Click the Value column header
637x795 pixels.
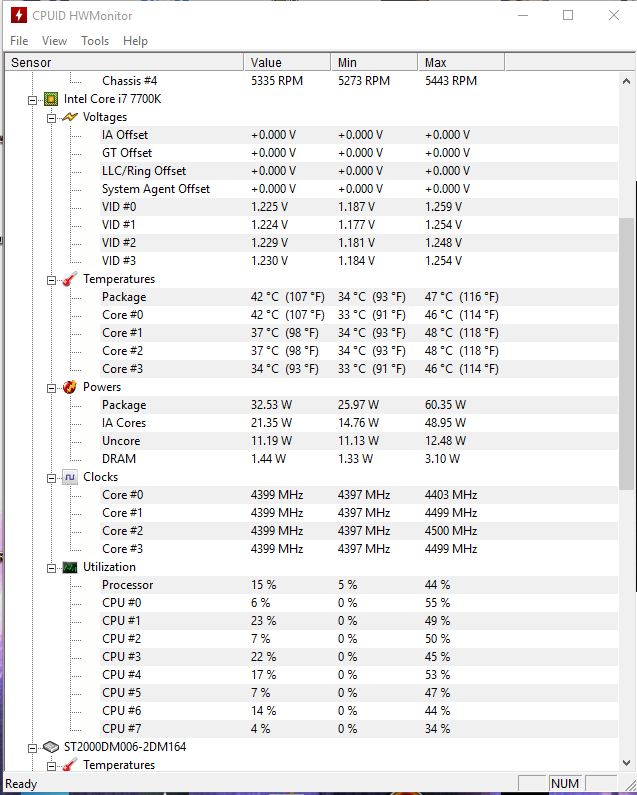[287, 62]
